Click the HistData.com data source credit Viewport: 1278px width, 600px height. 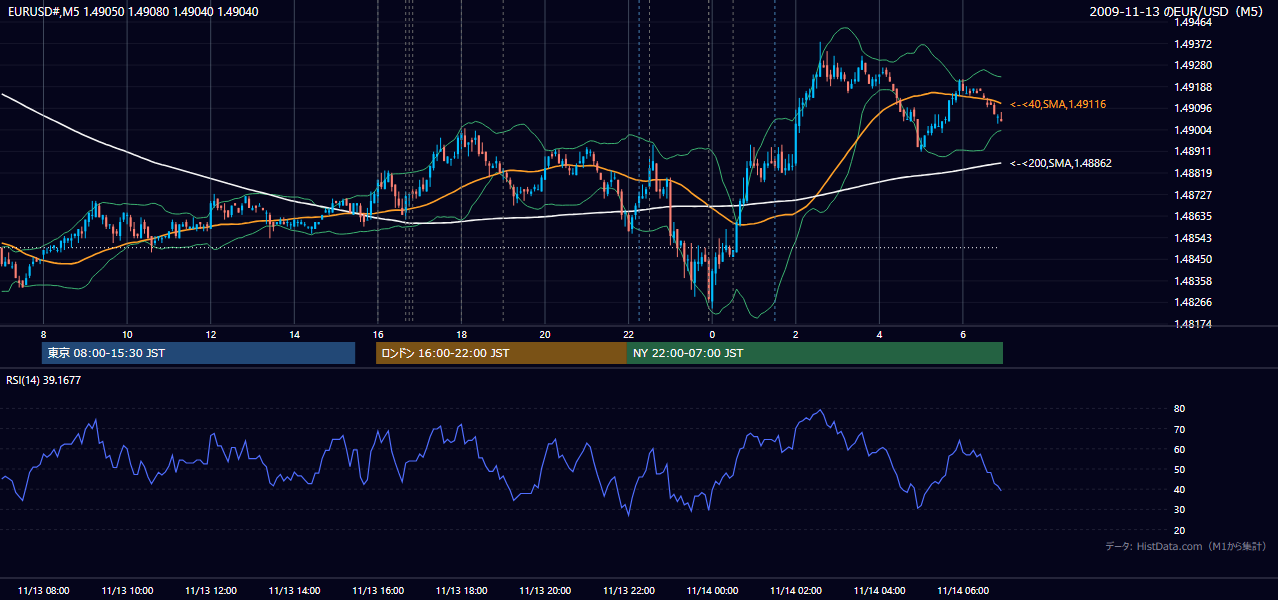[x=1186, y=546]
